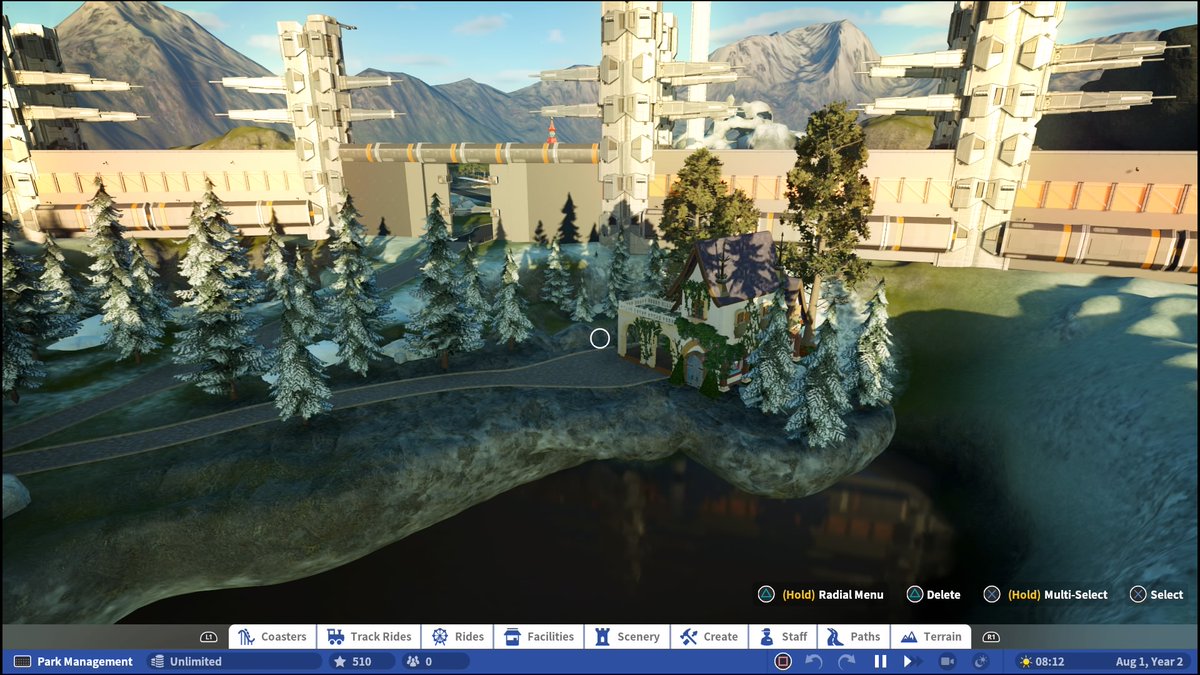Click the L1 previous-tab indicator

coord(208,637)
